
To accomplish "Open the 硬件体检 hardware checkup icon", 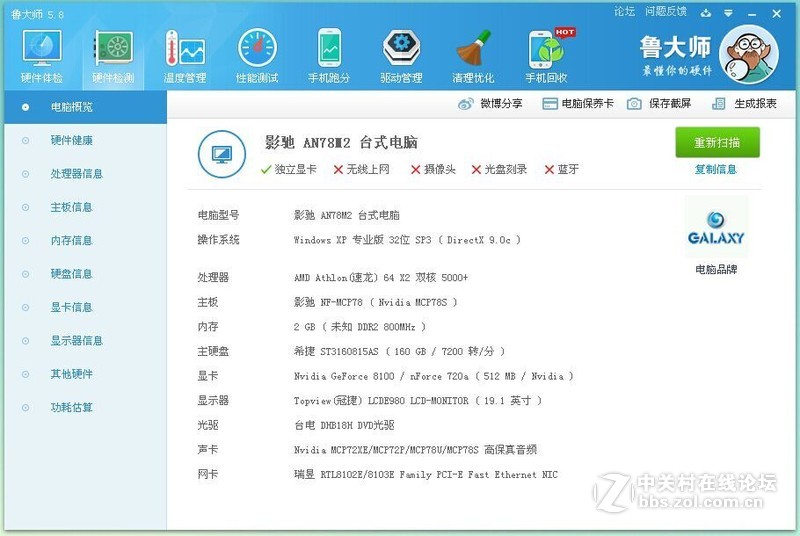I will click(x=42, y=56).
